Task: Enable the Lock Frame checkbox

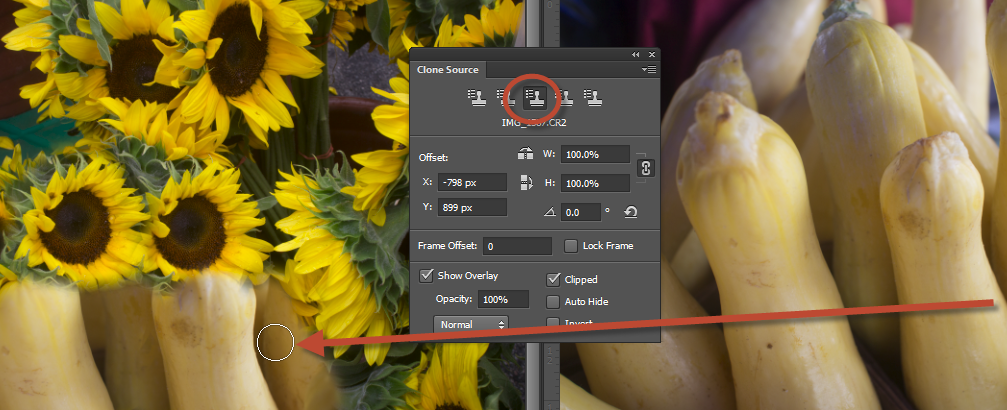Action: (571, 246)
